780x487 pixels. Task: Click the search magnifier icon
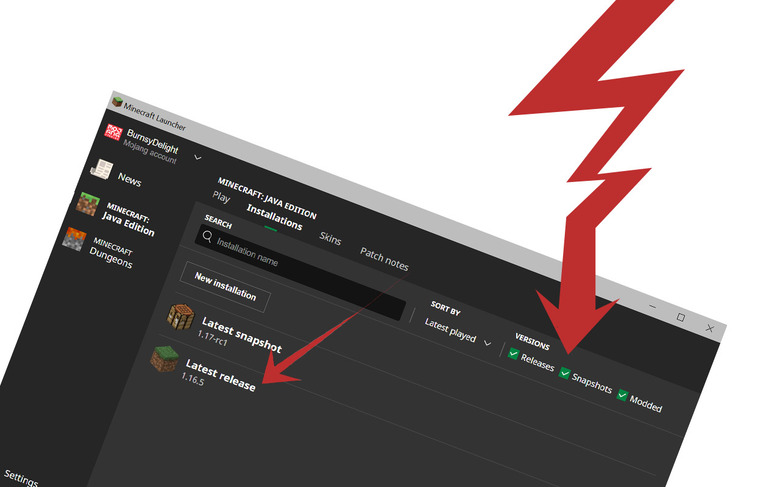tap(207, 236)
